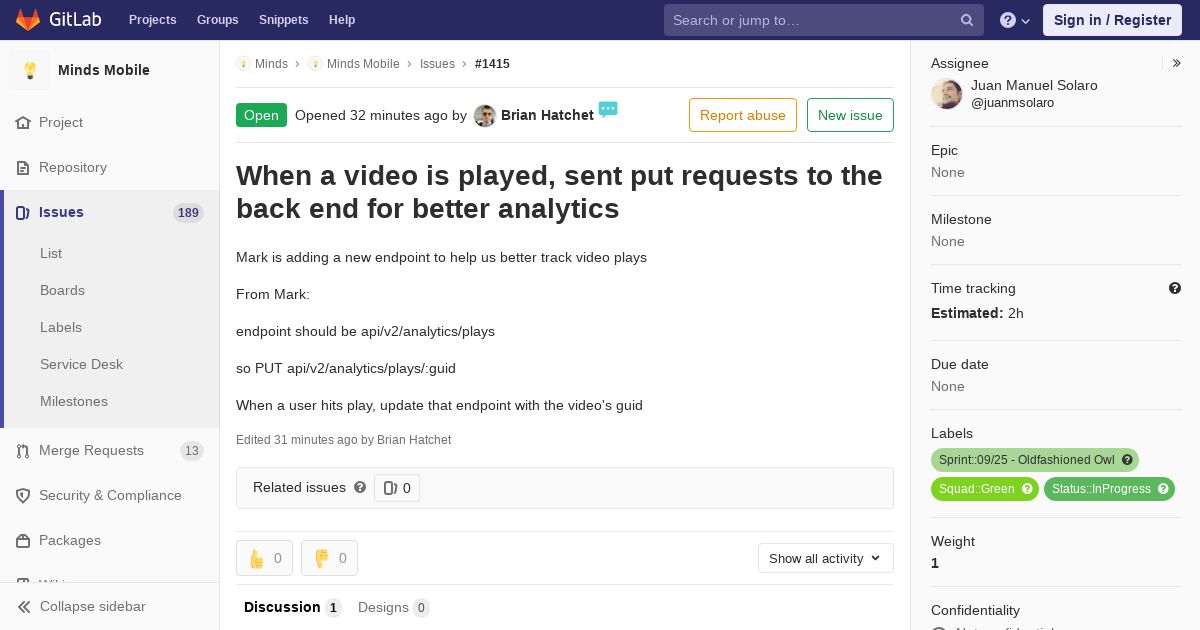Click the @juanmsolaro username
The image size is (1200, 630).
pyautogui.click(x=1012, y=102)
